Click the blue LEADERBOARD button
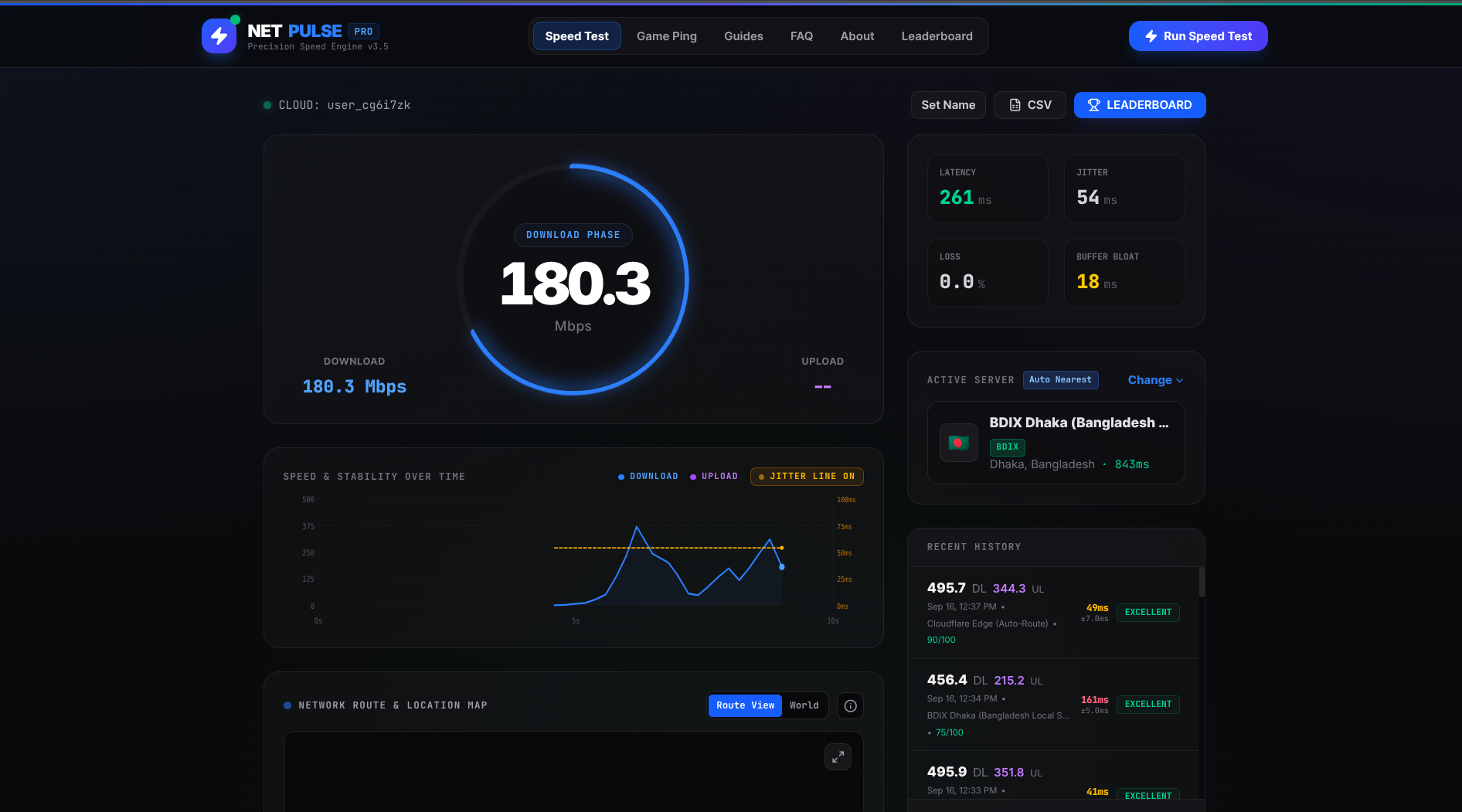The height and width of the screenshot is (812, 1462). click(x=1140, y=105)
